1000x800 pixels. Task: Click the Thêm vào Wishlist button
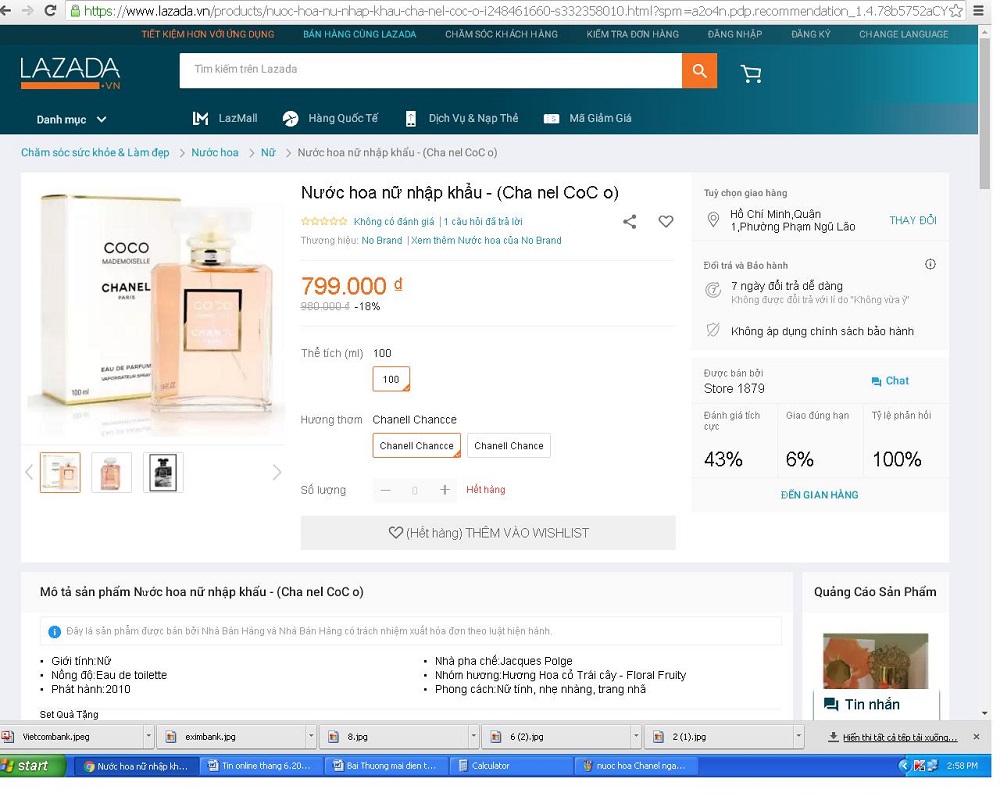point(488,533)
